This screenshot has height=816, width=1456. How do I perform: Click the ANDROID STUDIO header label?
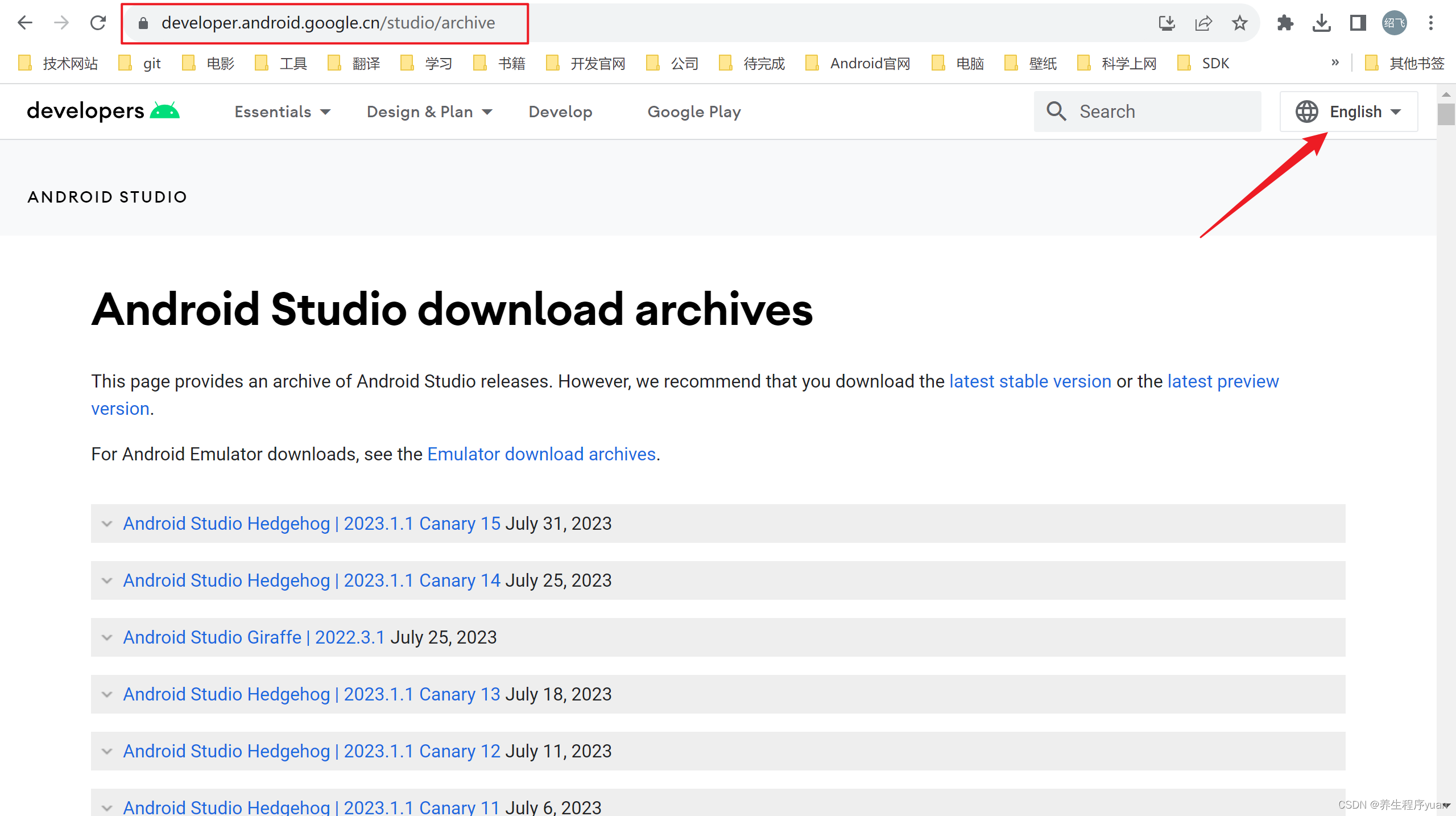pyautogui.click(x=107, y=197)
